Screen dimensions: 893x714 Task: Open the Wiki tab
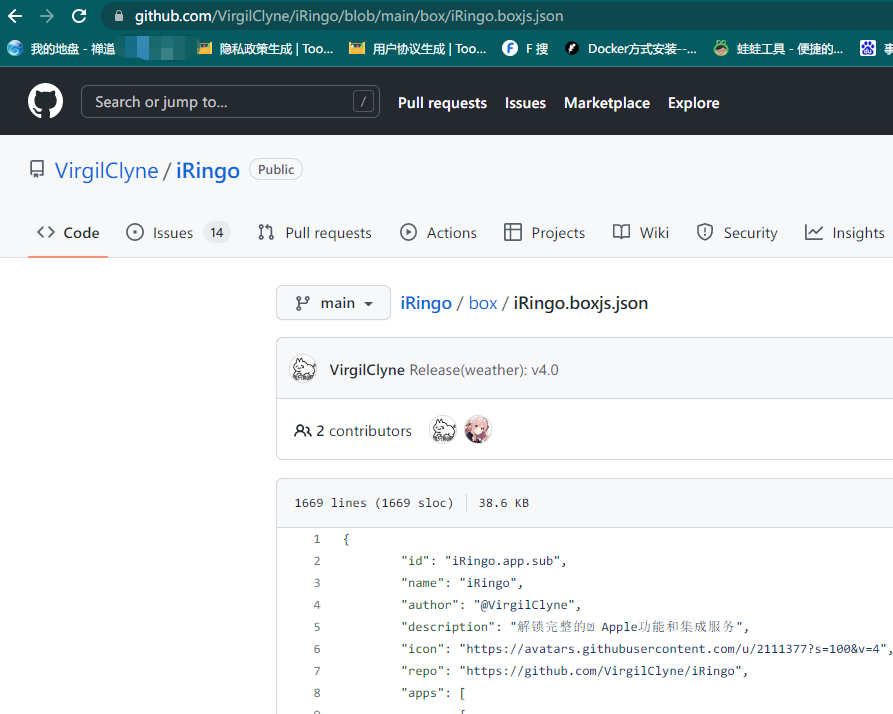[641, 233]
